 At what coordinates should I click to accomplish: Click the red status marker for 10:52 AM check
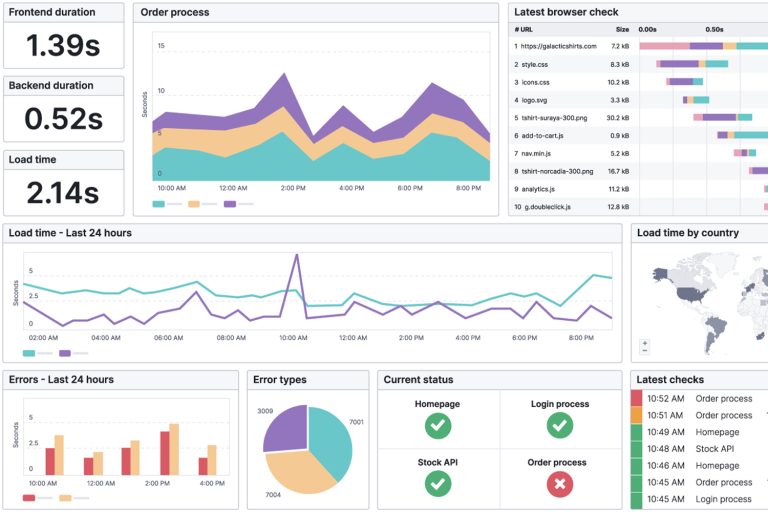pyautogui.click(x=637, y=398)
